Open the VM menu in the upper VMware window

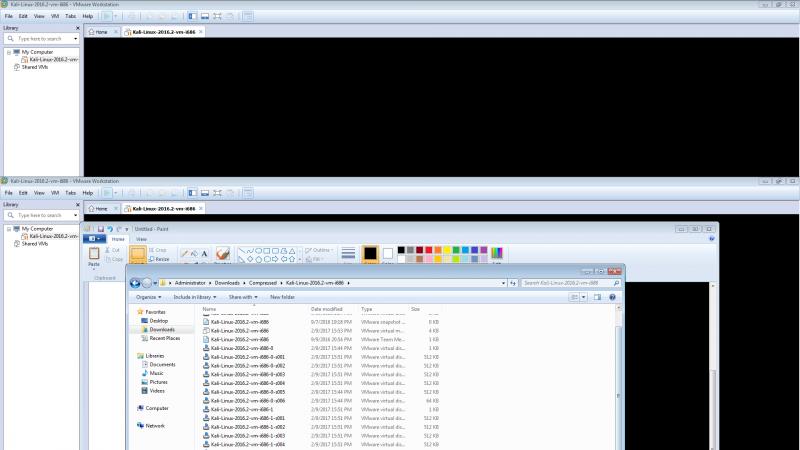pos(55,16)
